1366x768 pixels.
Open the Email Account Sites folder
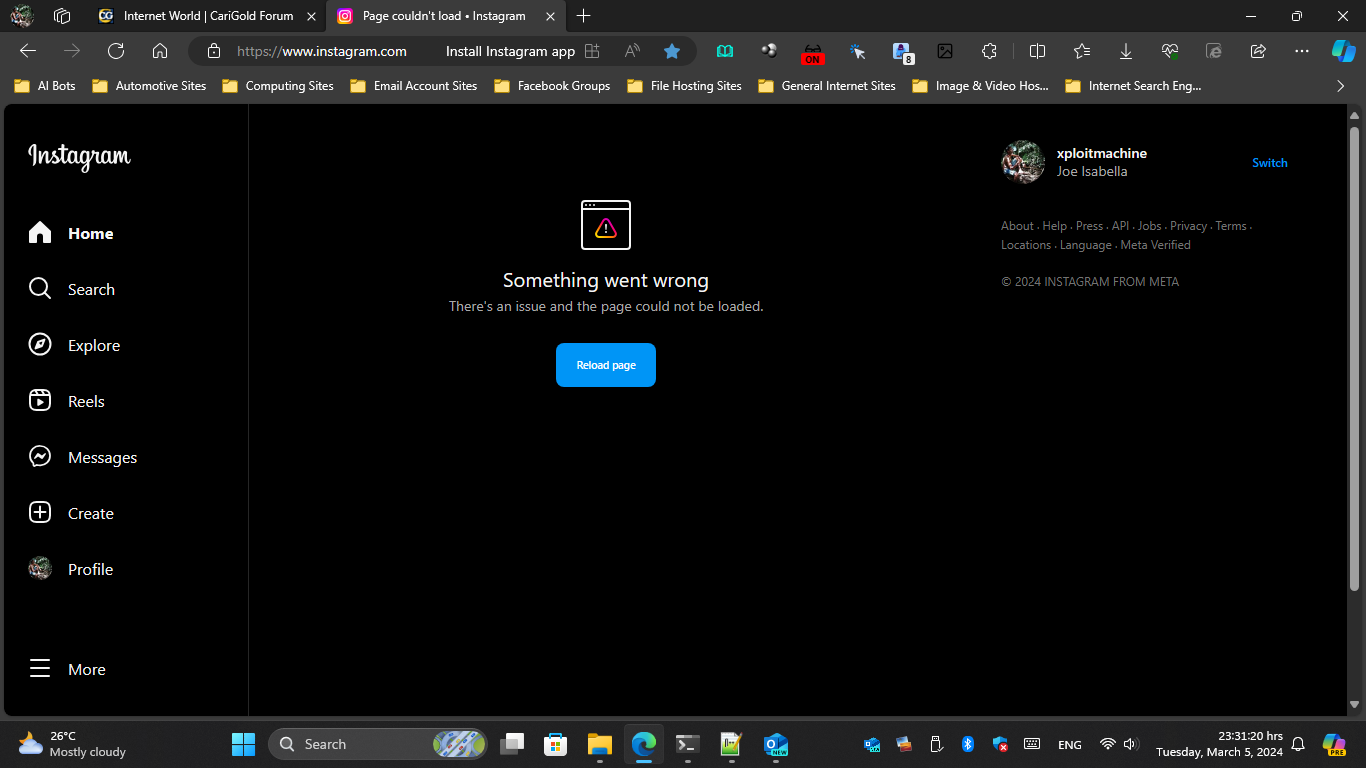tap(414, 86)
